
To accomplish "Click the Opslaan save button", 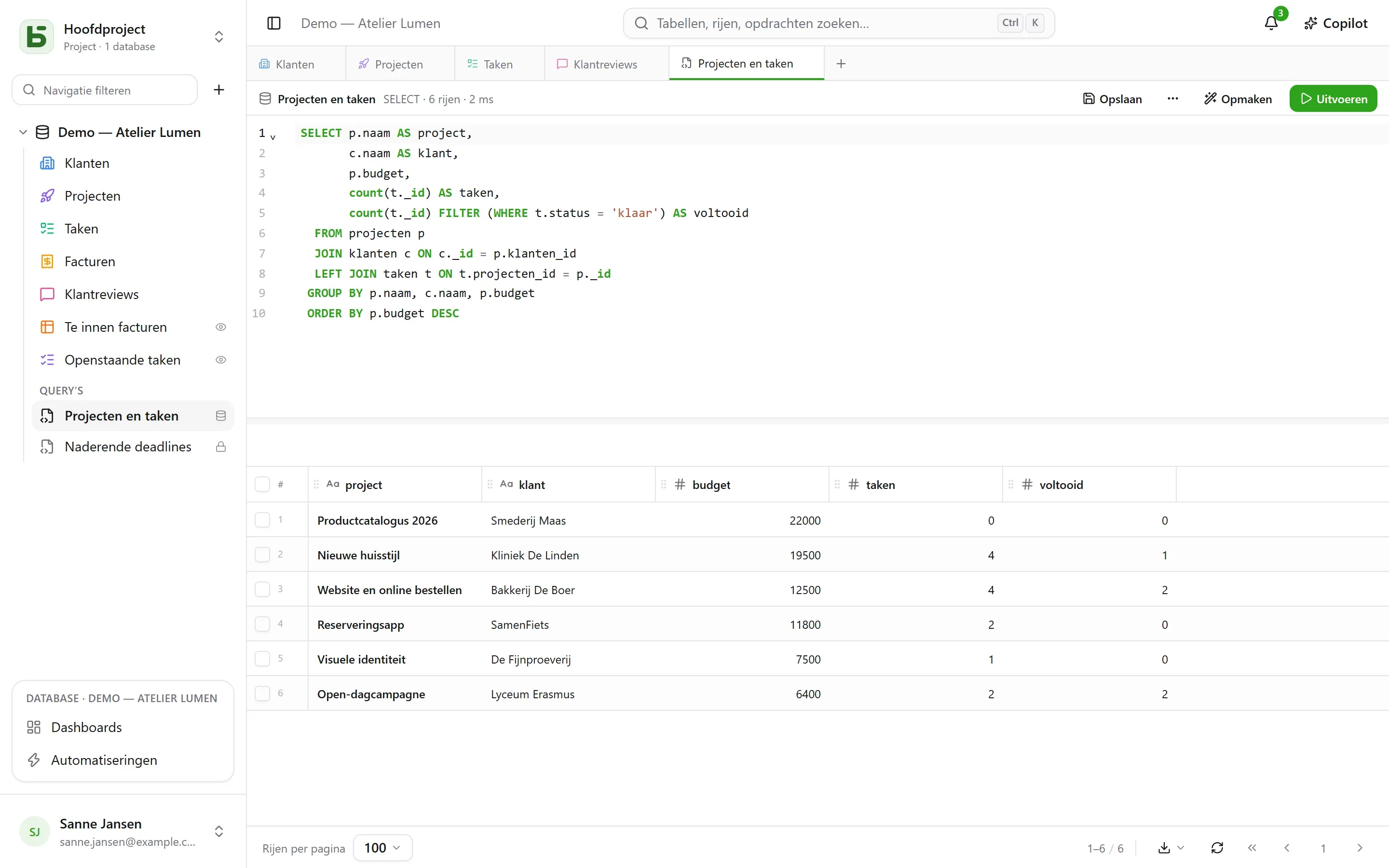I will pyautogui.click(x=1112, y=99).
